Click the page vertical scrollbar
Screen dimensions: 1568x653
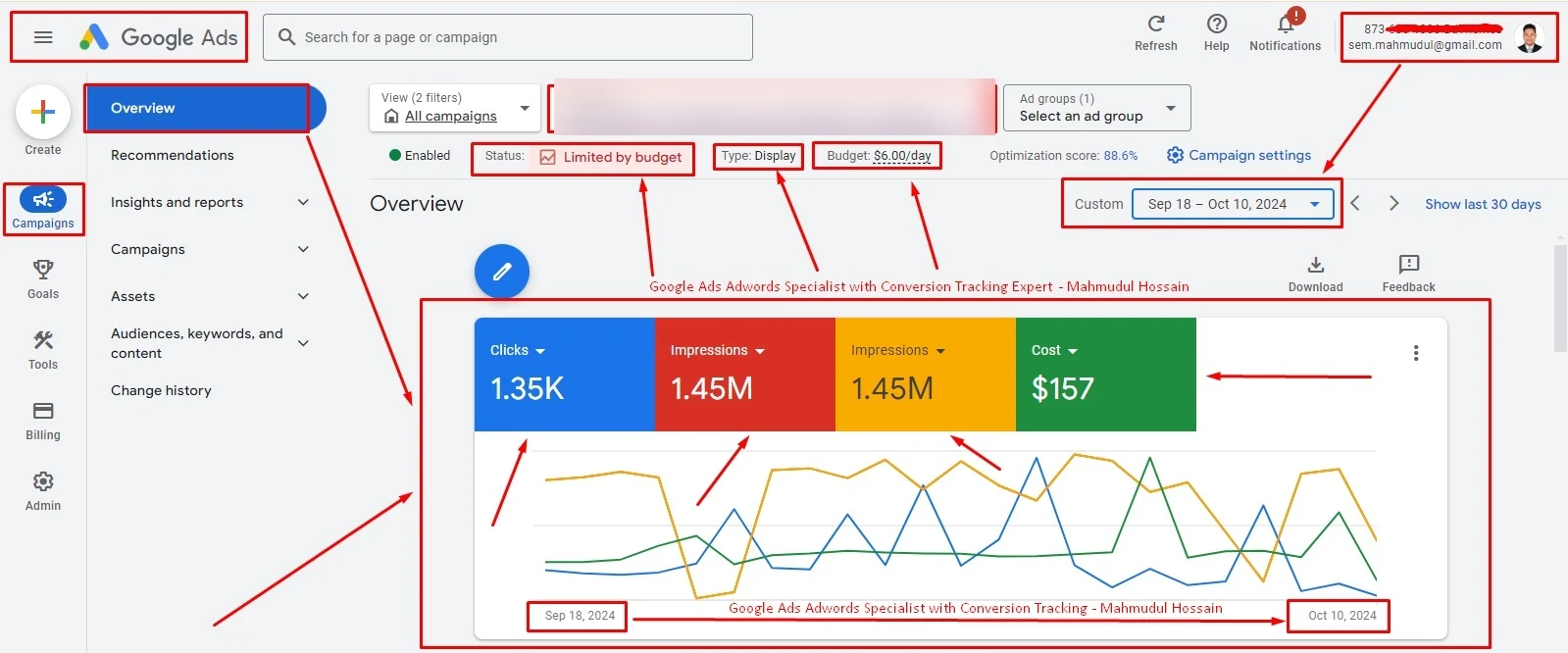[1560, 297]
